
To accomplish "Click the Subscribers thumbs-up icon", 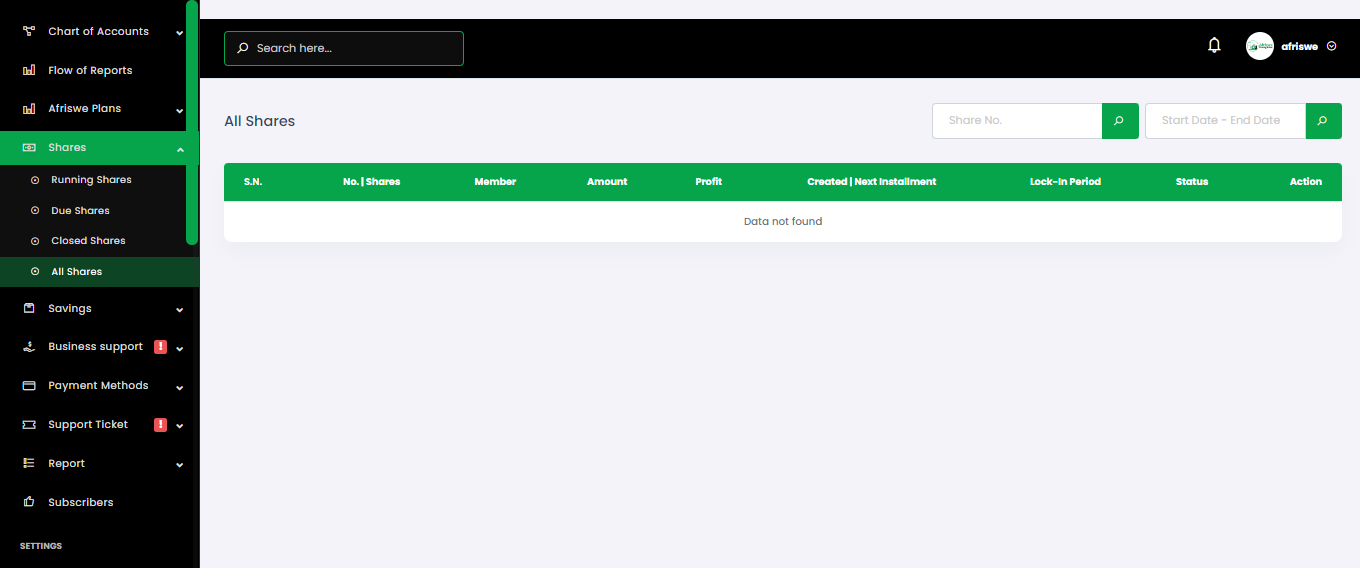I will [29, 503].
